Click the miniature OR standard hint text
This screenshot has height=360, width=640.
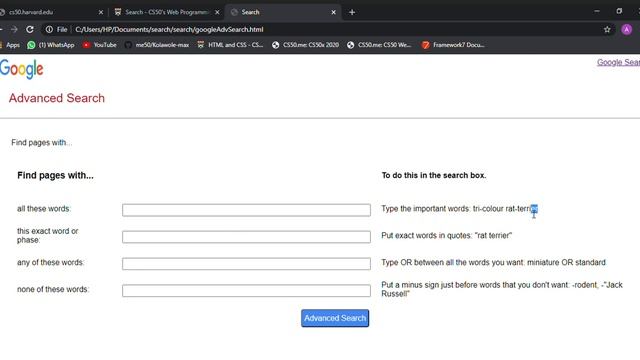coord(493,262)
